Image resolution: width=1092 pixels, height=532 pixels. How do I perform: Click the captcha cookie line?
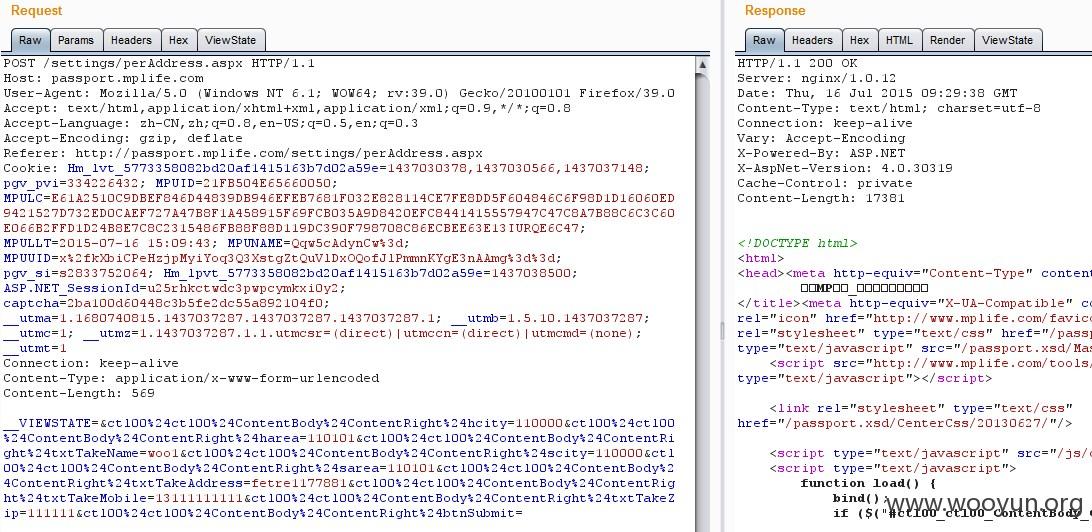(x=166, y=304)
